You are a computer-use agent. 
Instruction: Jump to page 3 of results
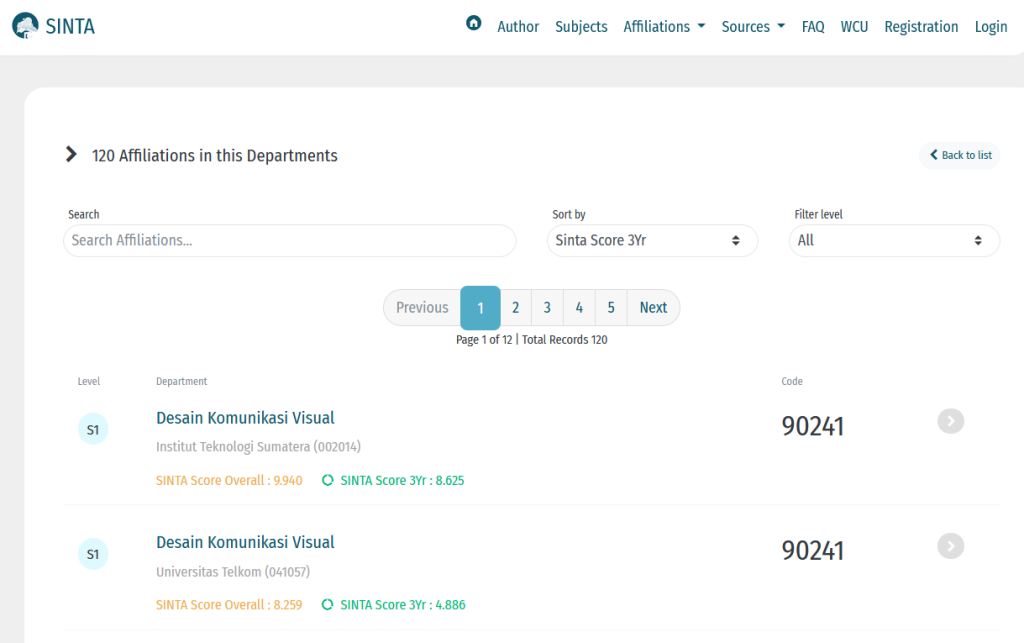[x=547, y=307]
